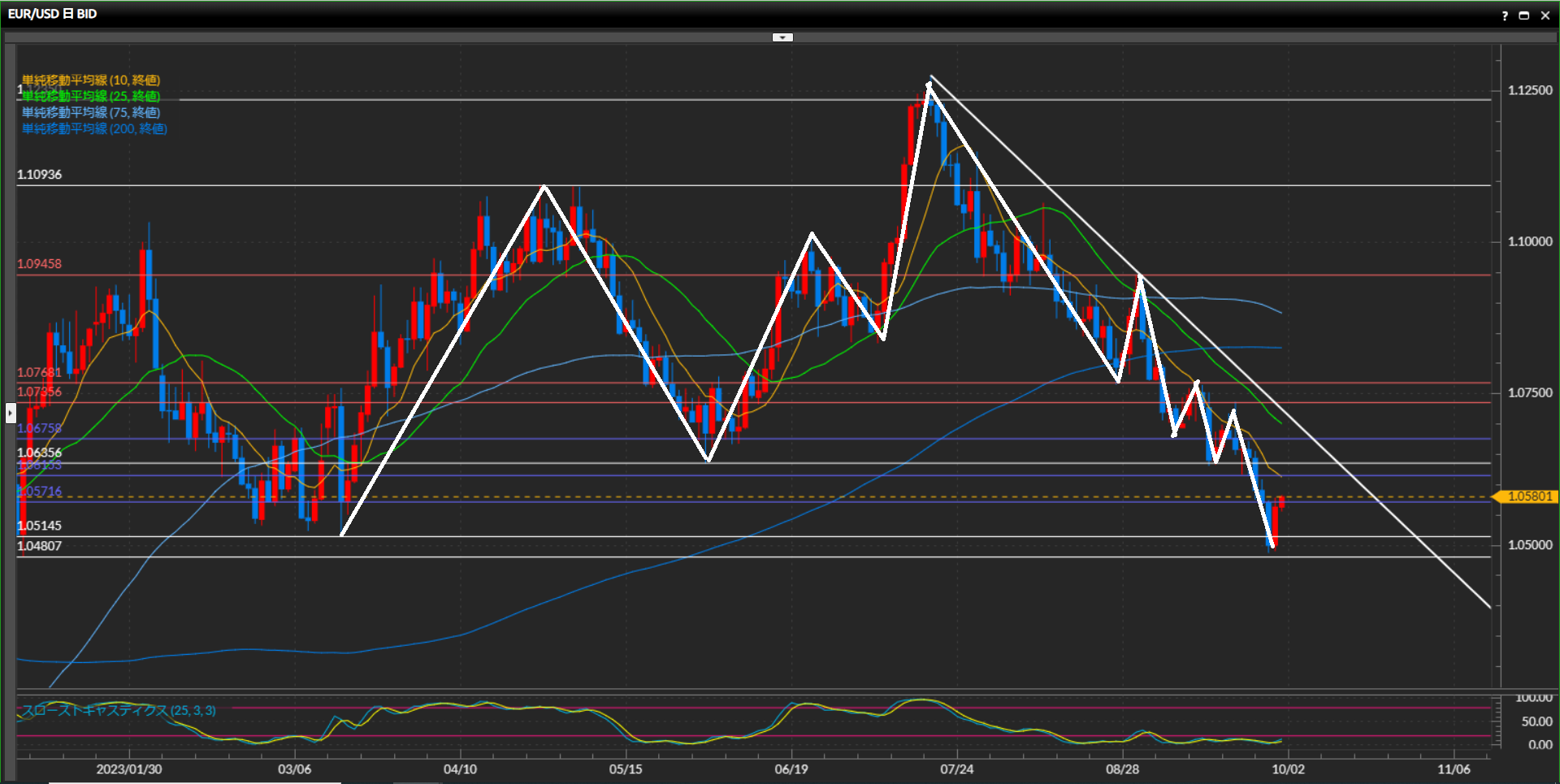Select the green 25-period moving average label
Image resolution: width=1560 pixels, height=784 pixels.
click(x=91, y=96)
